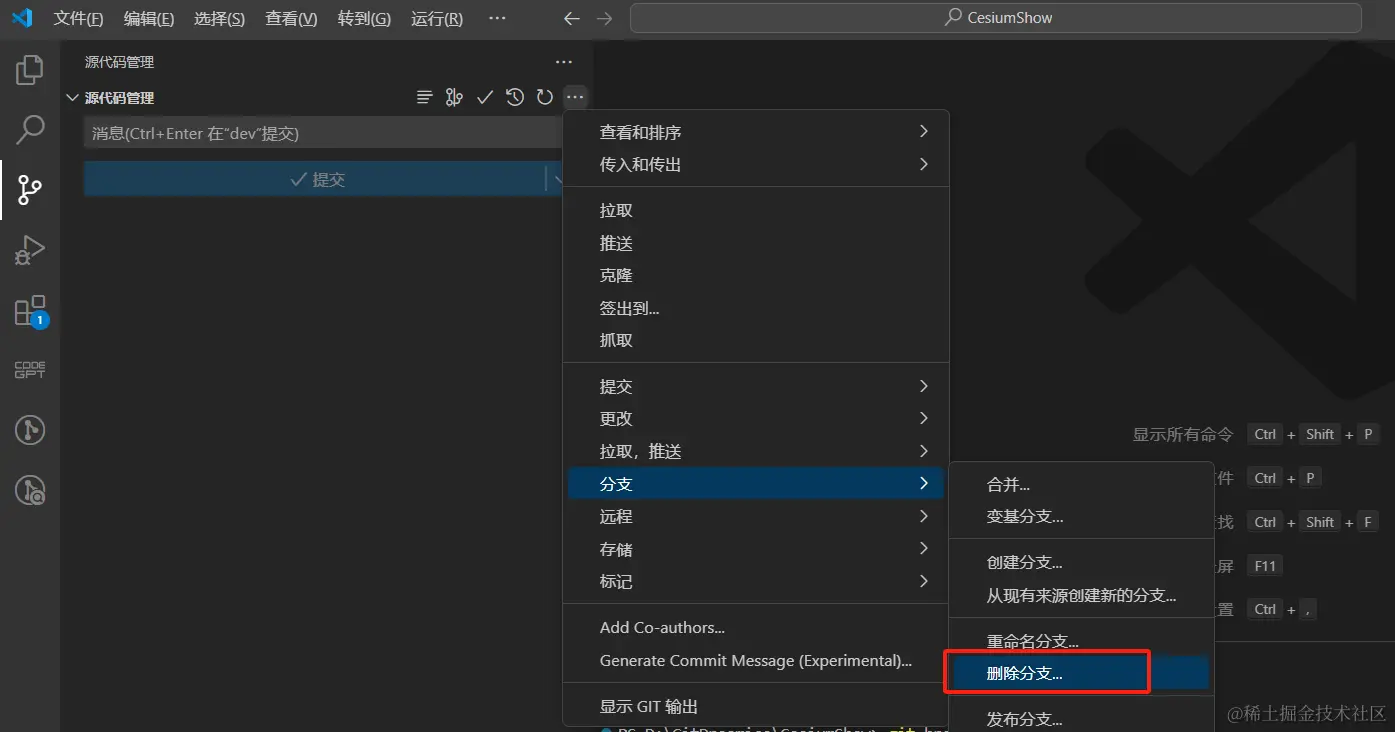
Task: Open the 文件(F) menu
Action: 78,19
